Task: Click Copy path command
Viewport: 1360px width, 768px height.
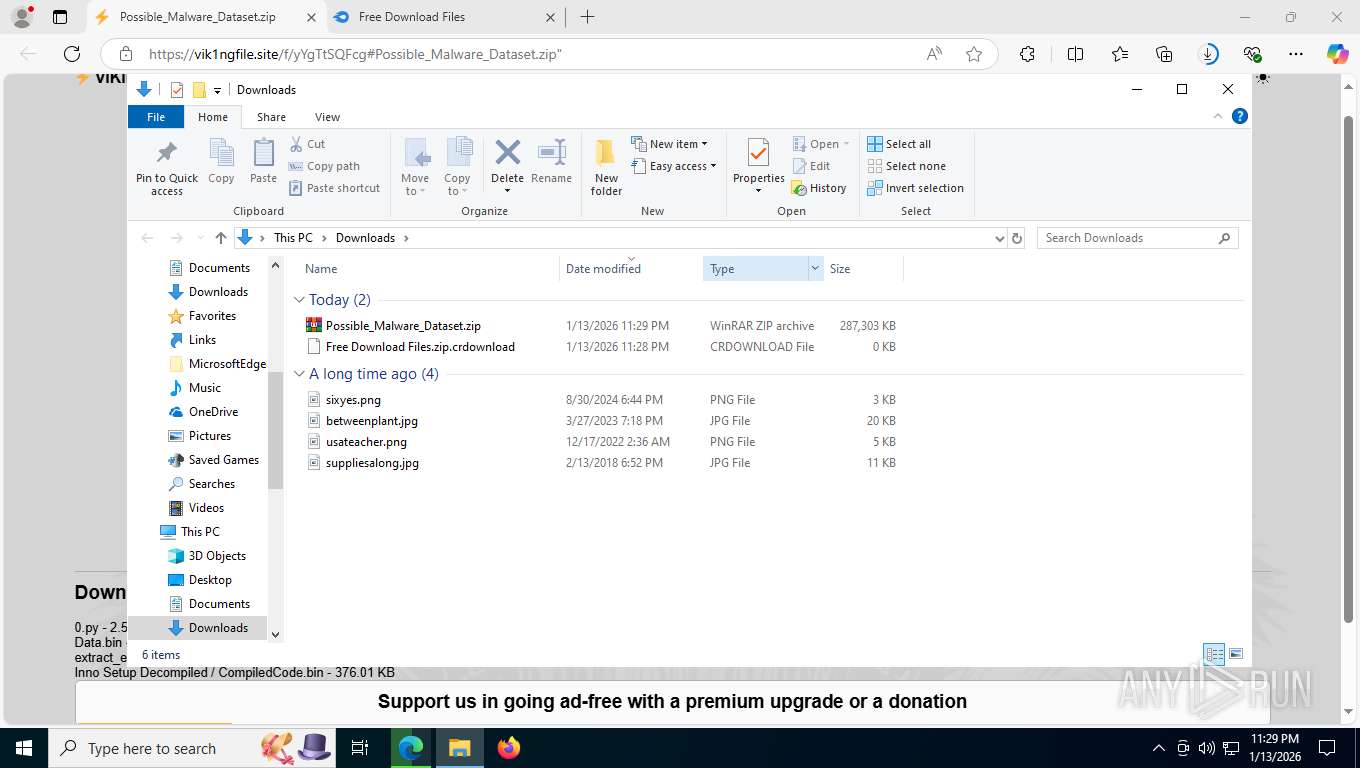Action: coord(324,166)
